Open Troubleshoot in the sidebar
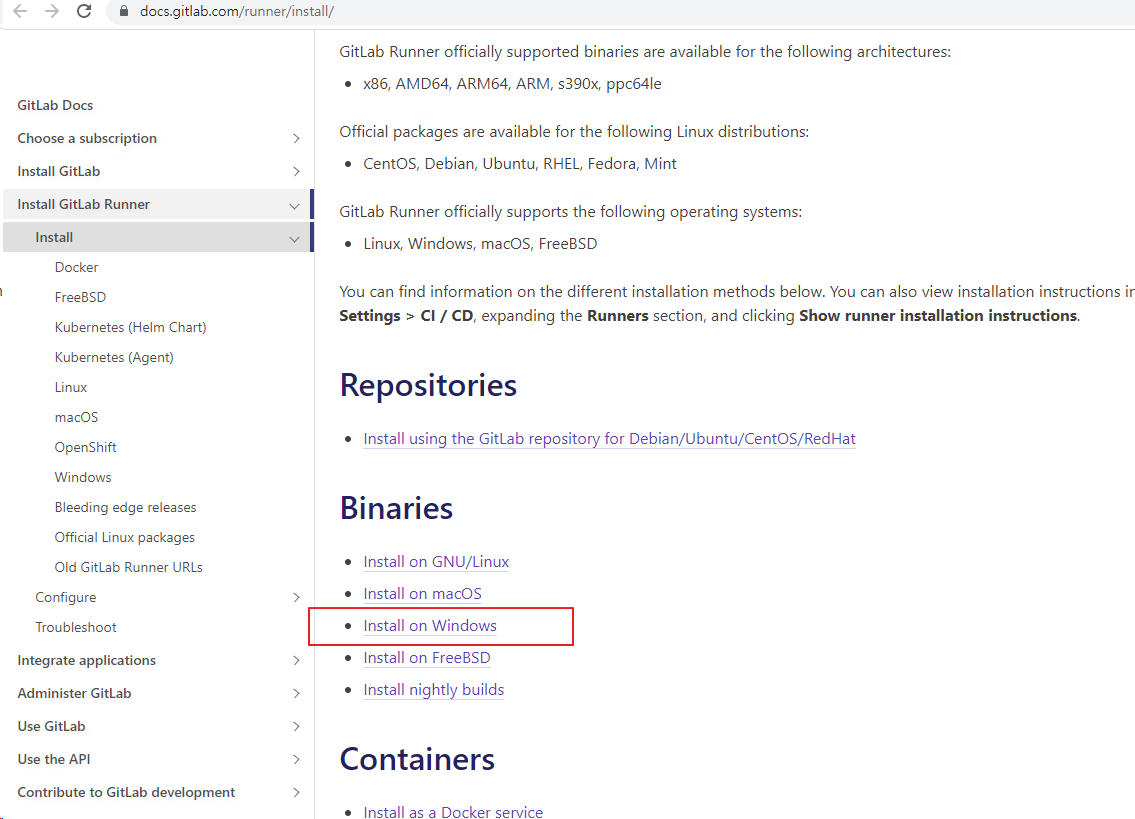 [x=76, y=628]
